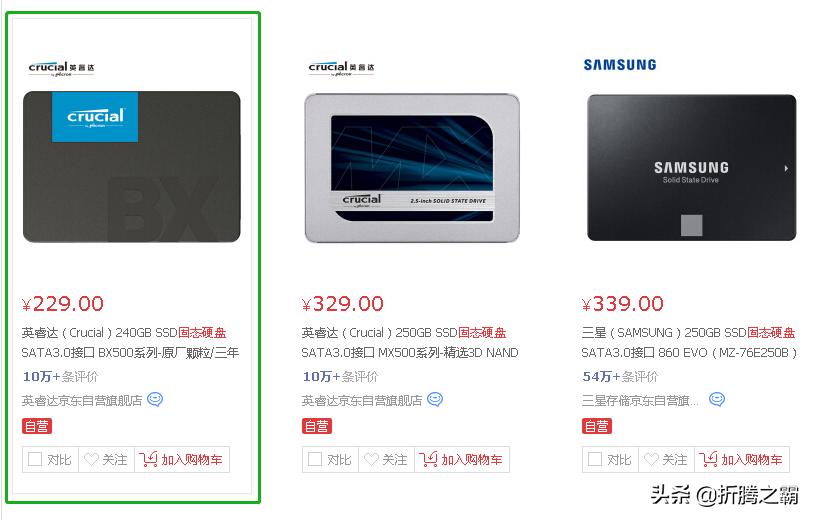Click cart icon to add BX500 to cart
The width and height of the screenshot is (814, 520).
coord(148,459)
